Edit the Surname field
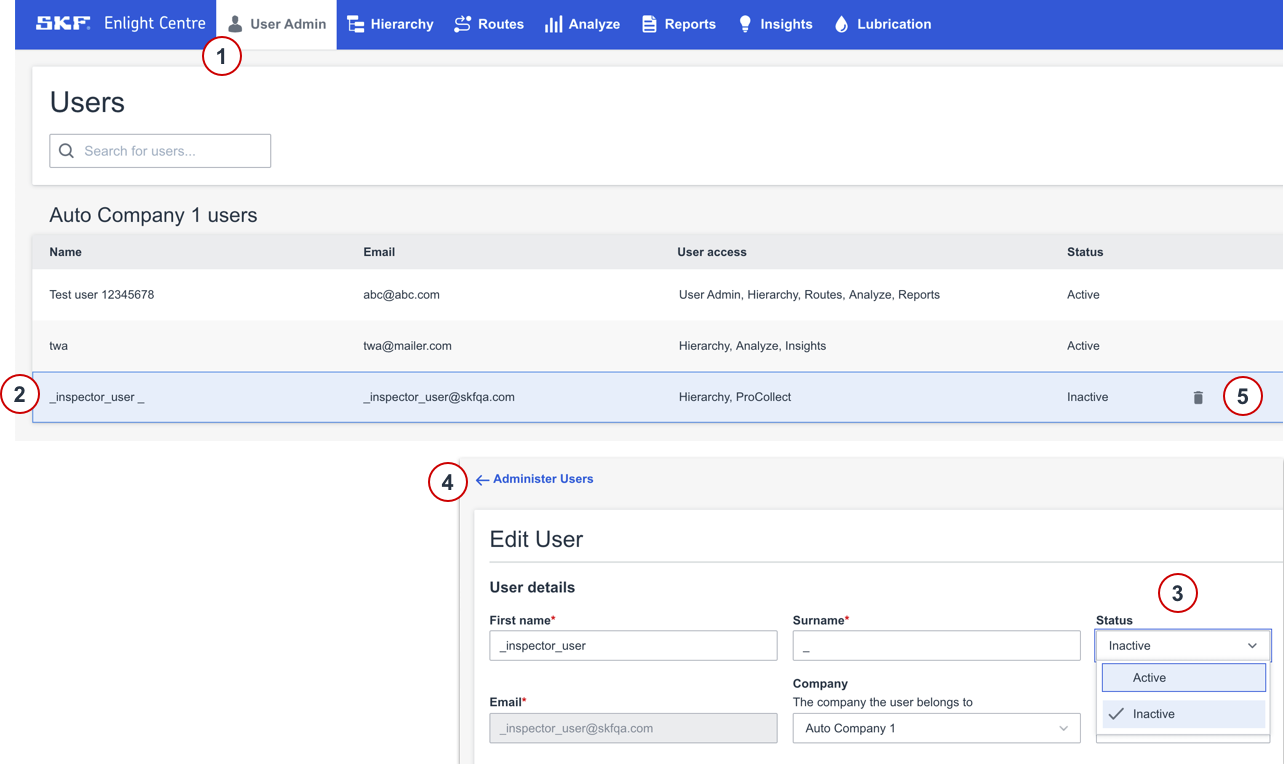1284x764 pixels. (936, 646)
